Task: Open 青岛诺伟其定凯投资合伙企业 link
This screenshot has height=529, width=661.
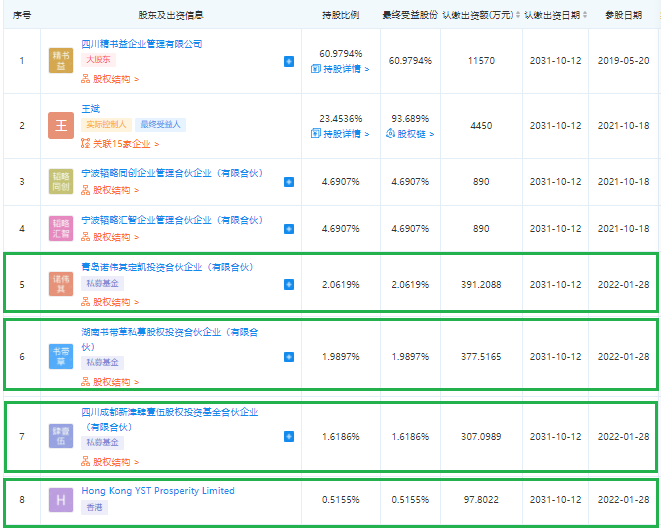Action: [167, 267]
